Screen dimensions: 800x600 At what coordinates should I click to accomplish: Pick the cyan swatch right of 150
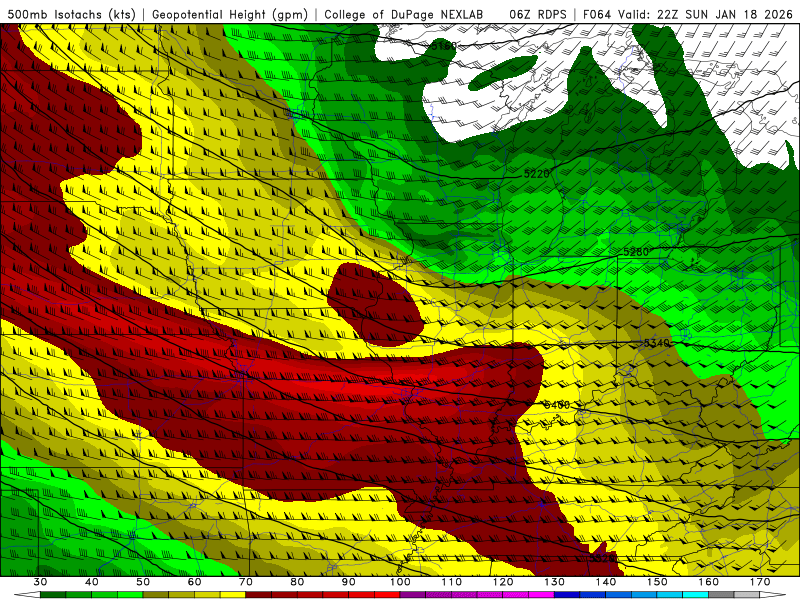670,595
